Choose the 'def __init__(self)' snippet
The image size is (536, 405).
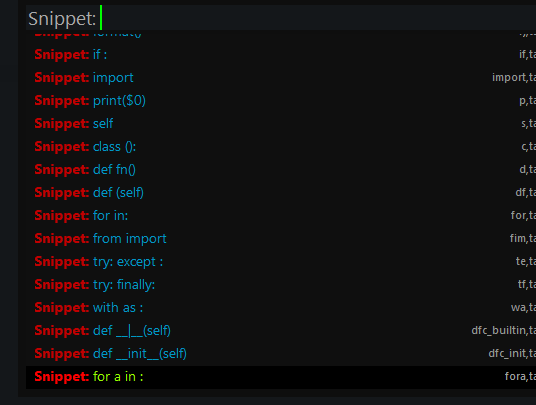[281, 353]
